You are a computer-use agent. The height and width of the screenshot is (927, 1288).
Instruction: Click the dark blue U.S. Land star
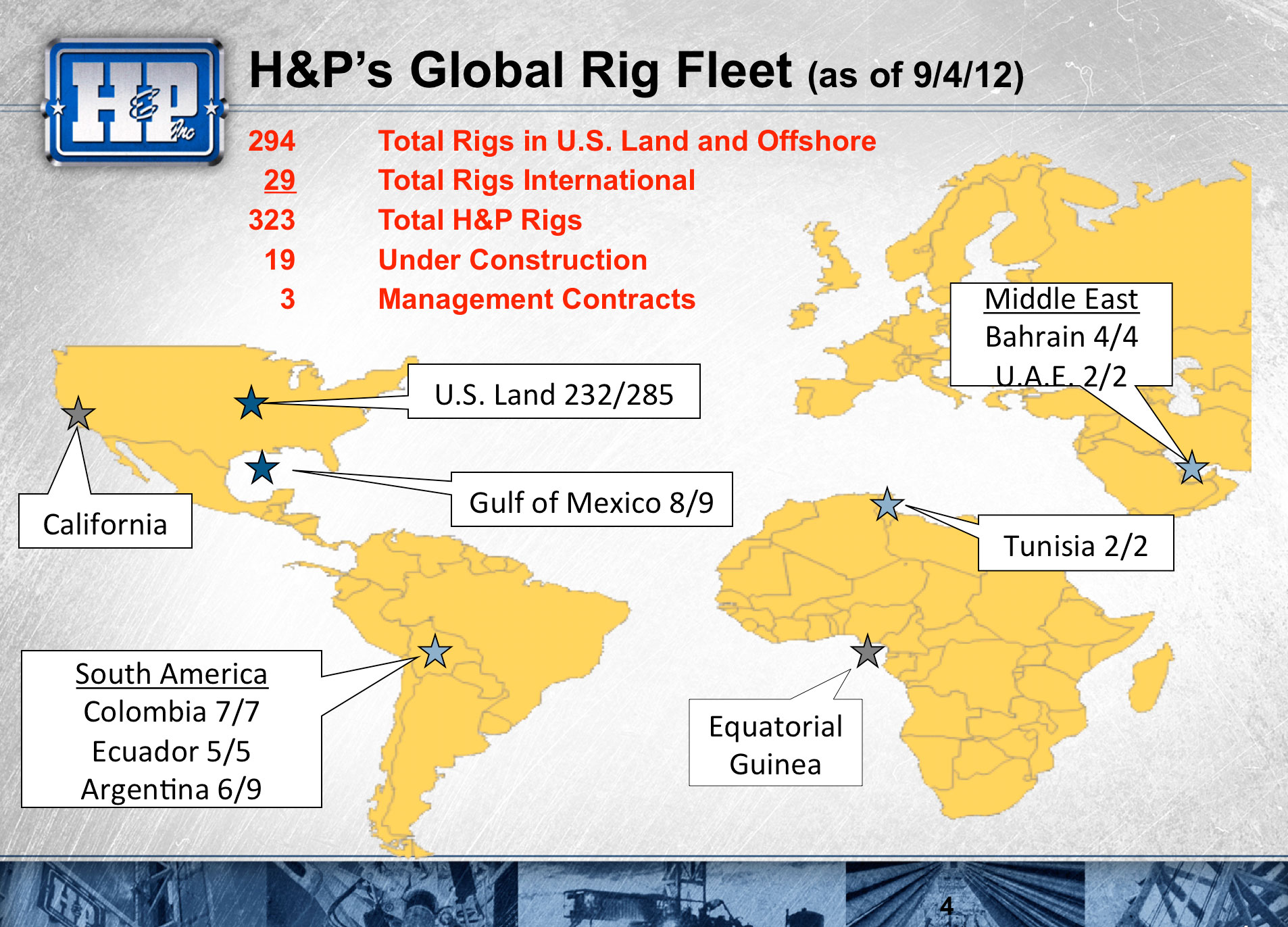[251, 403]
